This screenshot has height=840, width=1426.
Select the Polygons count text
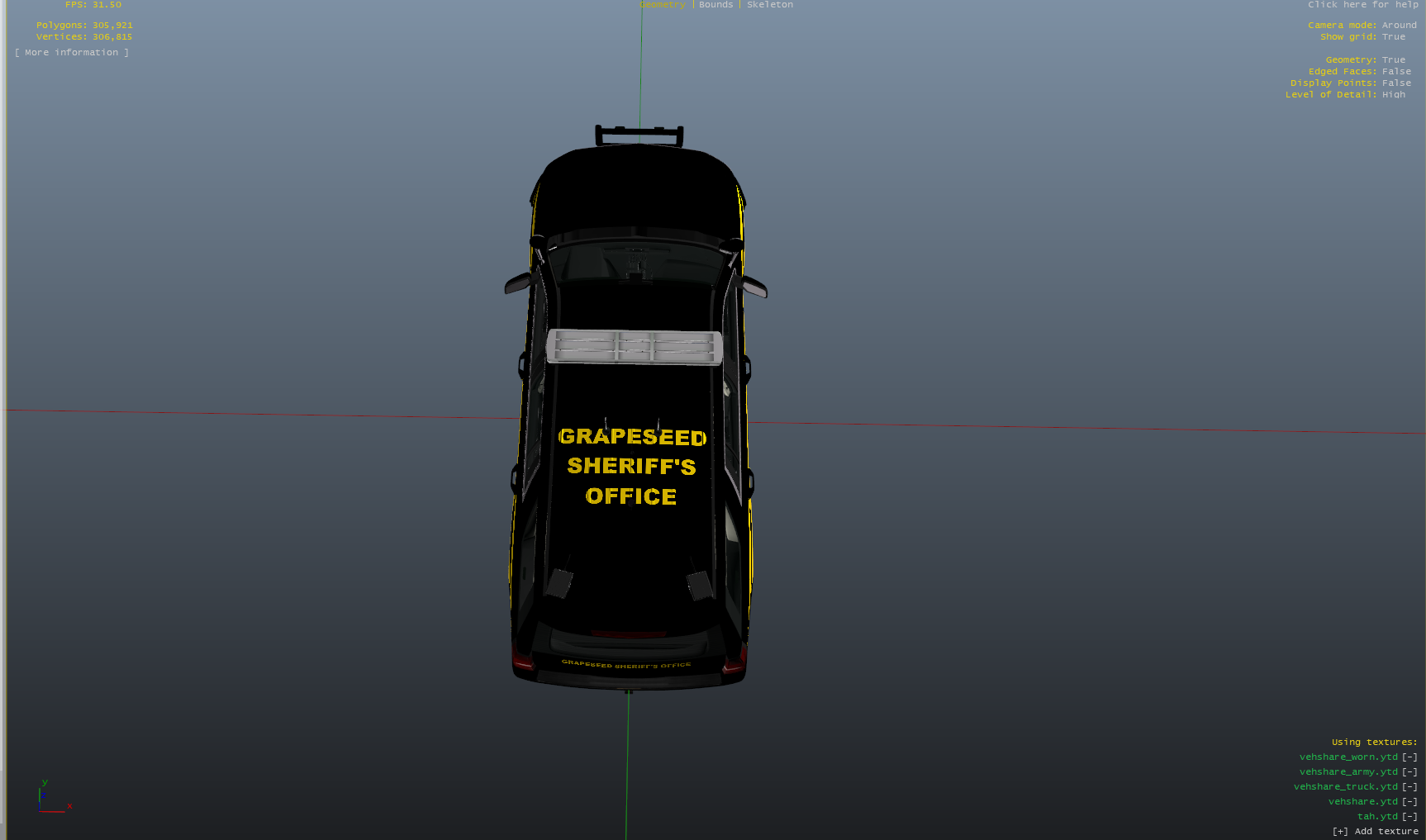(84, 25)
